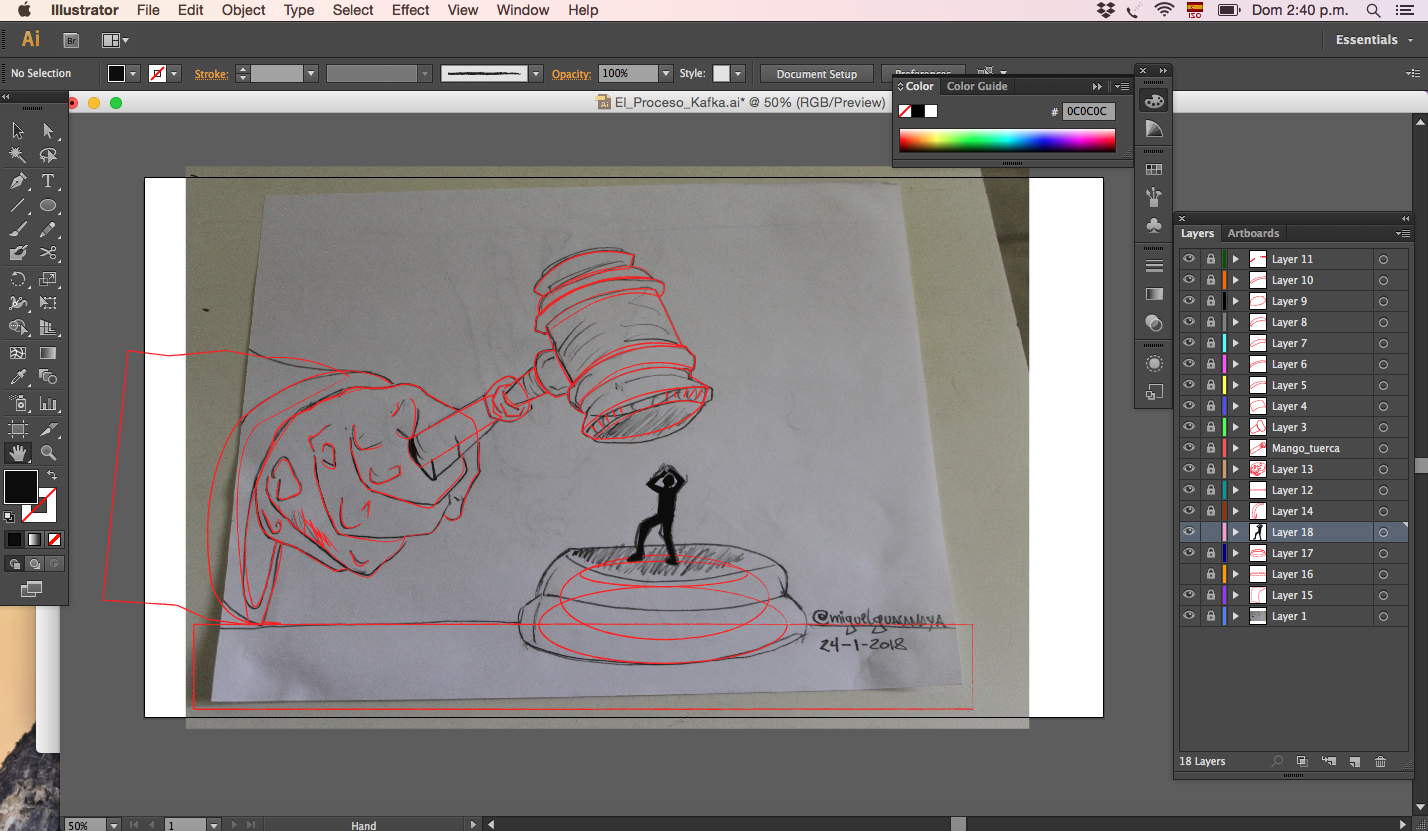The width and height of the screenshot is (1428, 831).
Task: Expand Layer 11 contents triangle
Action: (x=1236, y=259)
